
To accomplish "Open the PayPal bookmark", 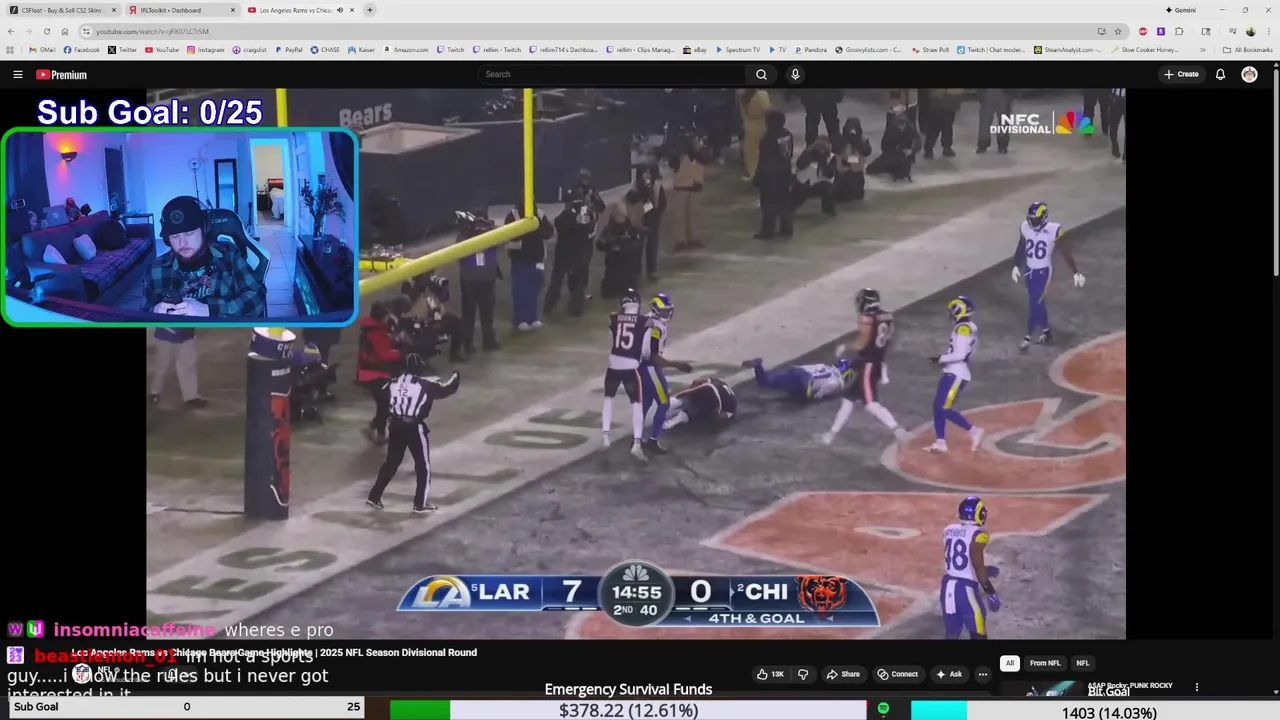I will (x=288, y=49).
